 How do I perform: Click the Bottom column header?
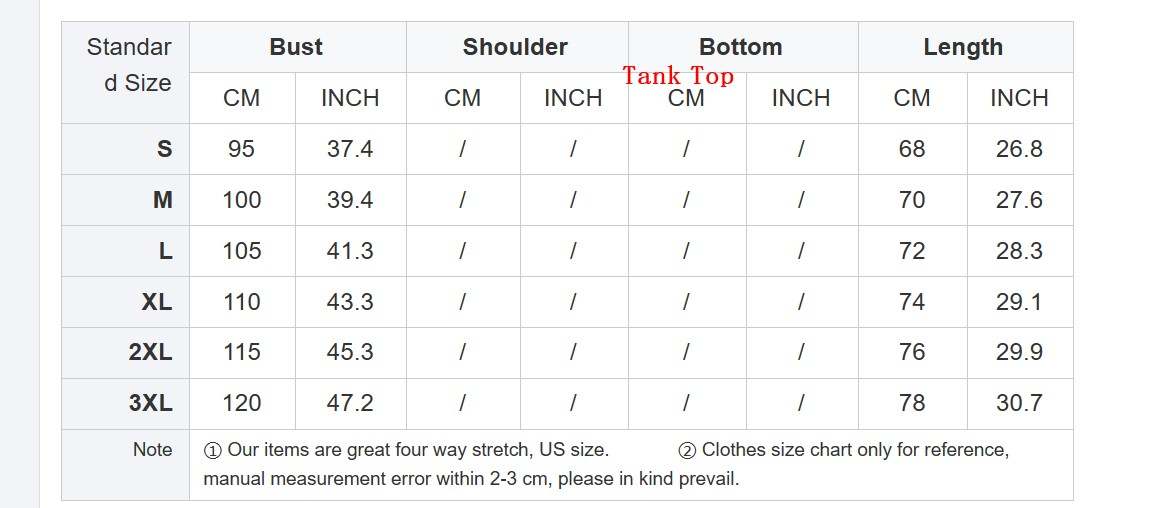point(740,47)
